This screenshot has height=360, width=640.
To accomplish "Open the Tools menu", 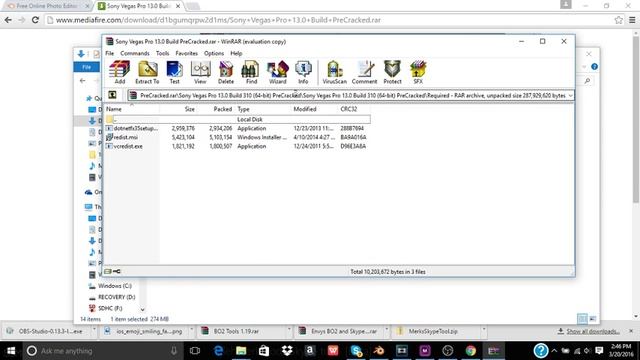I will pyautogui.click(x=162, y=53).
